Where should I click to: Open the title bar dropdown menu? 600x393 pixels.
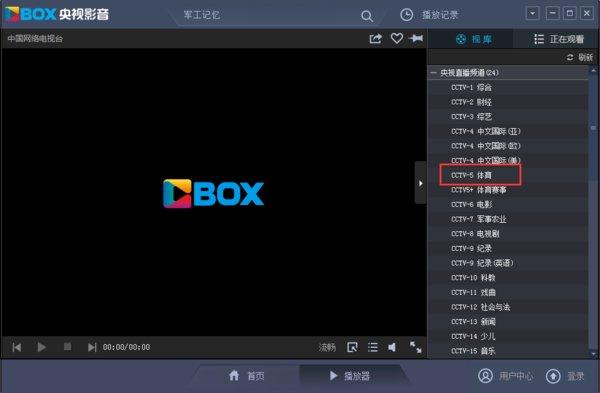pos(532,14)
